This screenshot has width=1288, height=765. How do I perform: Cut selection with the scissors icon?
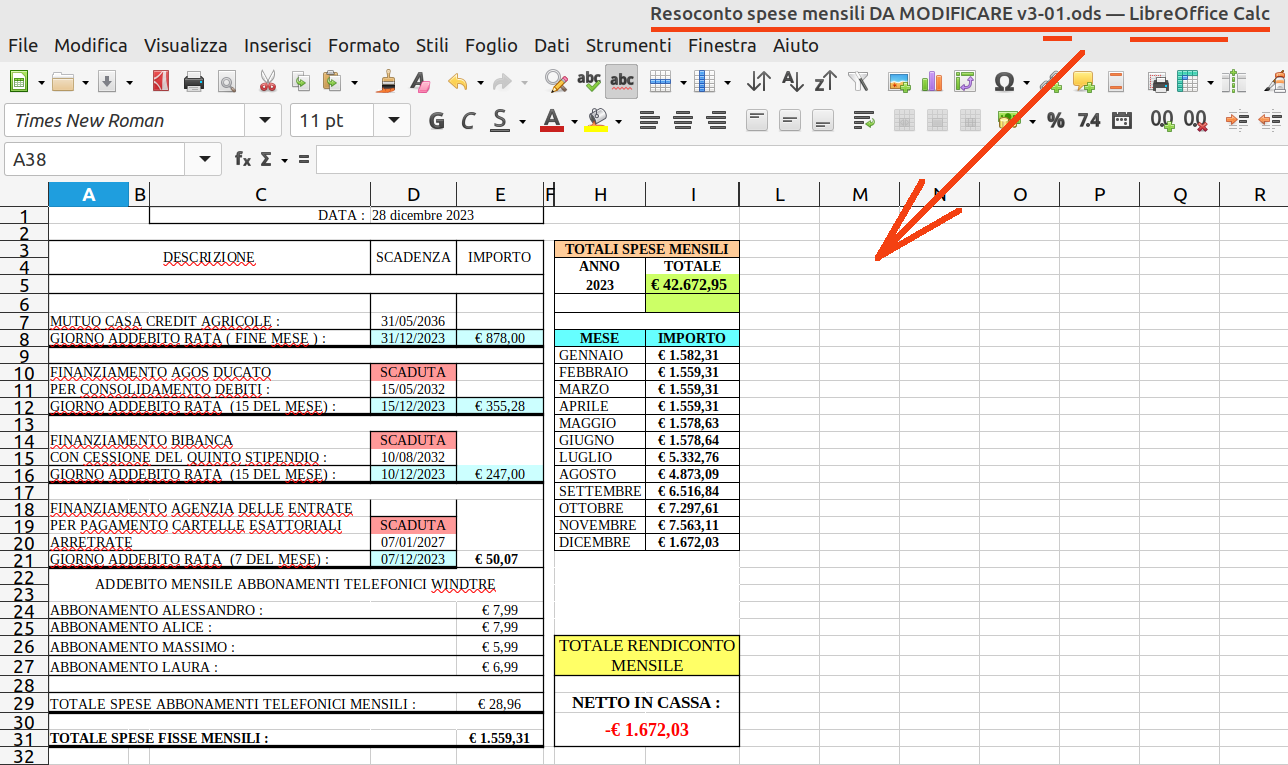pyautogui.click(x=267, y=82)
